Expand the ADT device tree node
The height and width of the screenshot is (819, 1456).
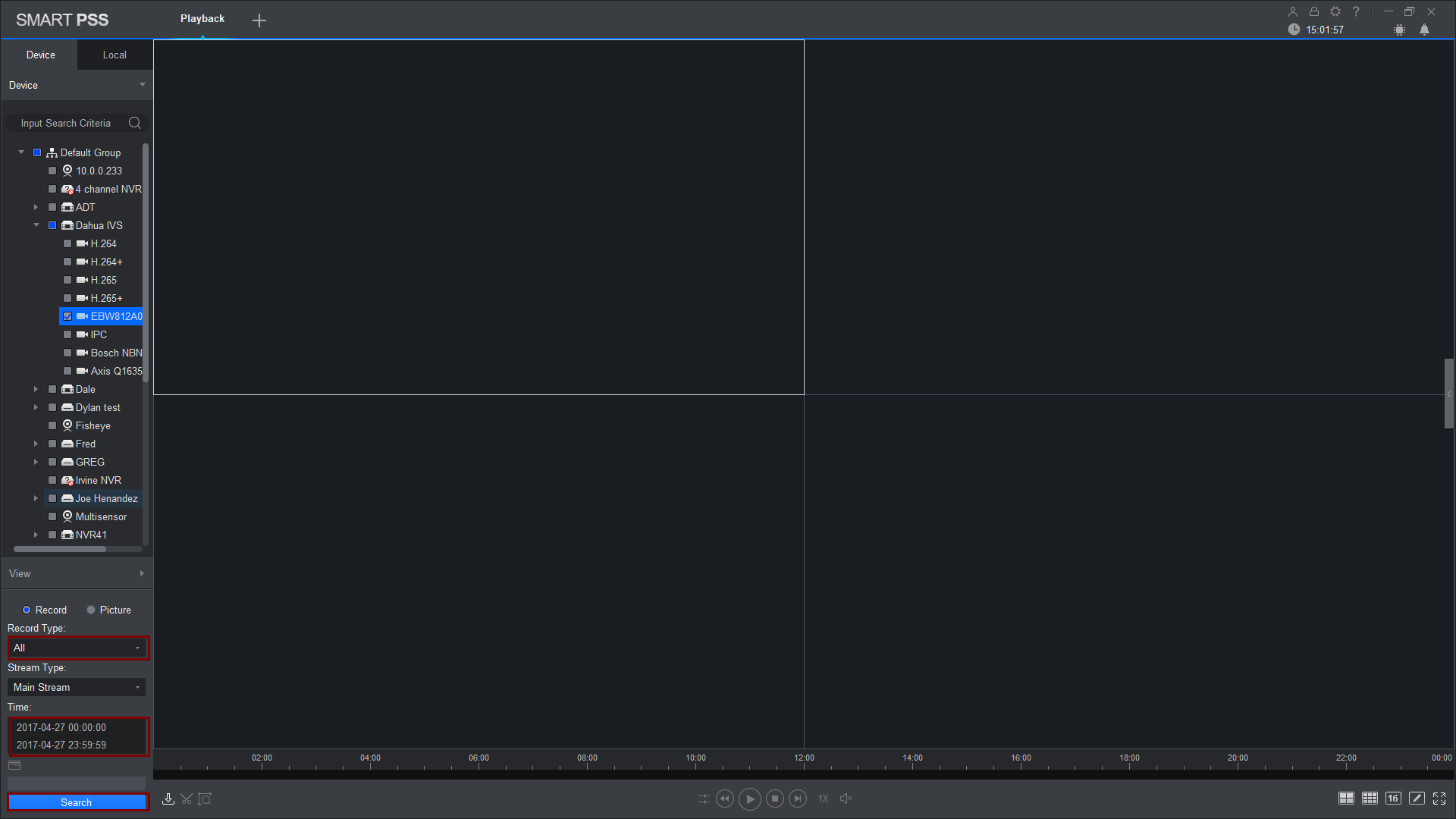pos(36,207)
